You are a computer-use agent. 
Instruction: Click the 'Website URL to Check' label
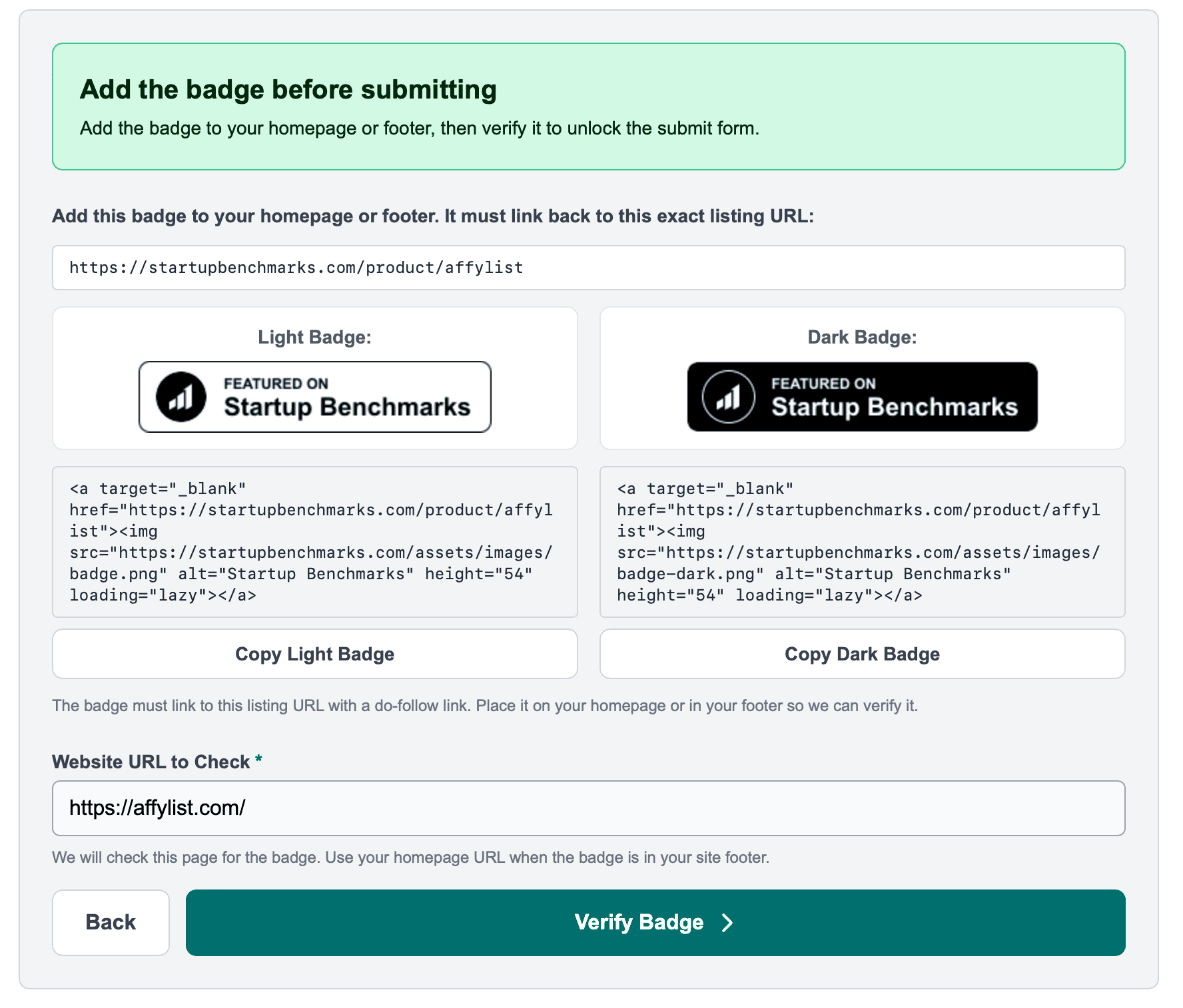point(151,762)
